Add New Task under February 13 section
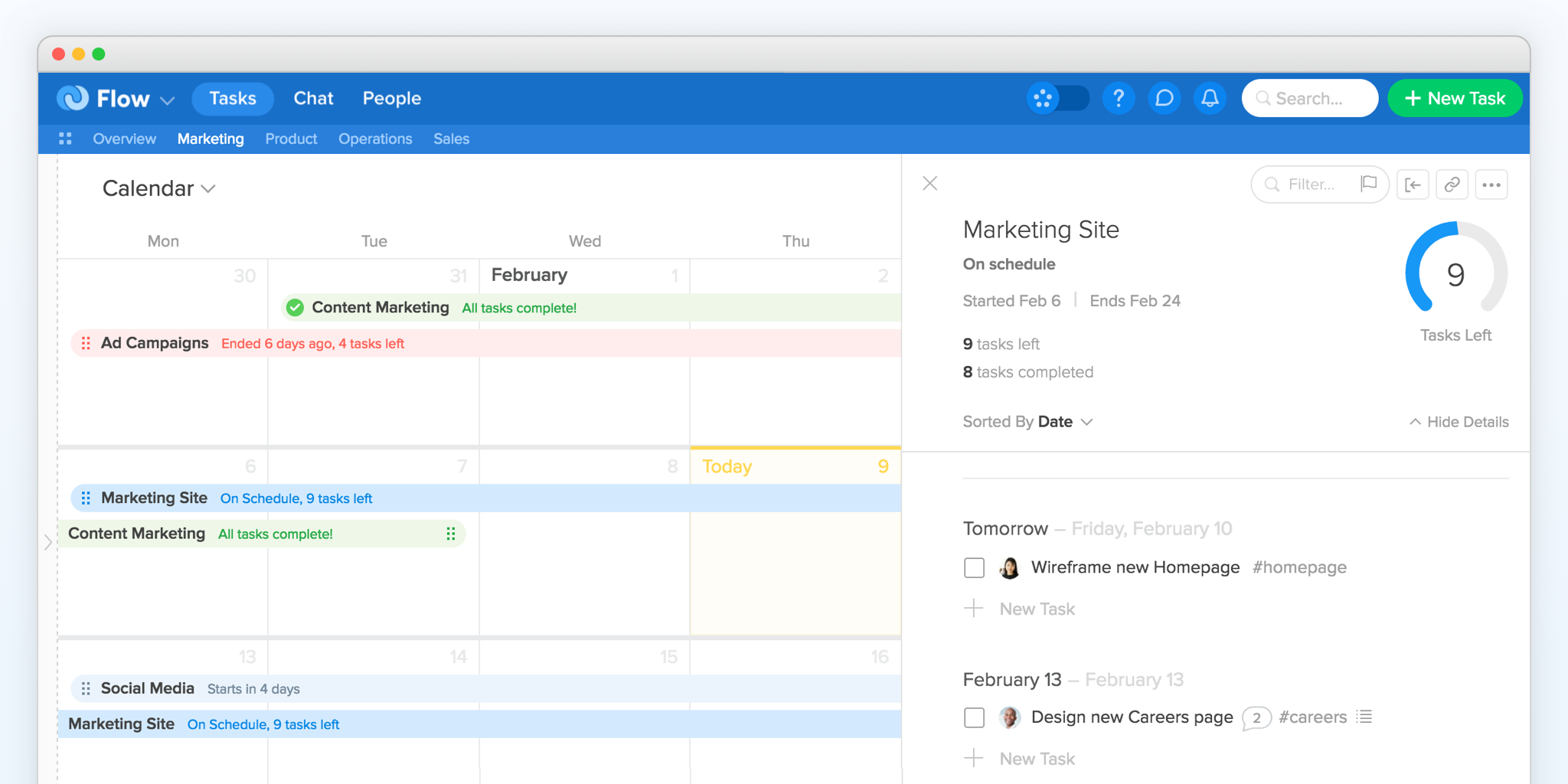This screenshot has height=784, width=1568. click(1020, 759)
